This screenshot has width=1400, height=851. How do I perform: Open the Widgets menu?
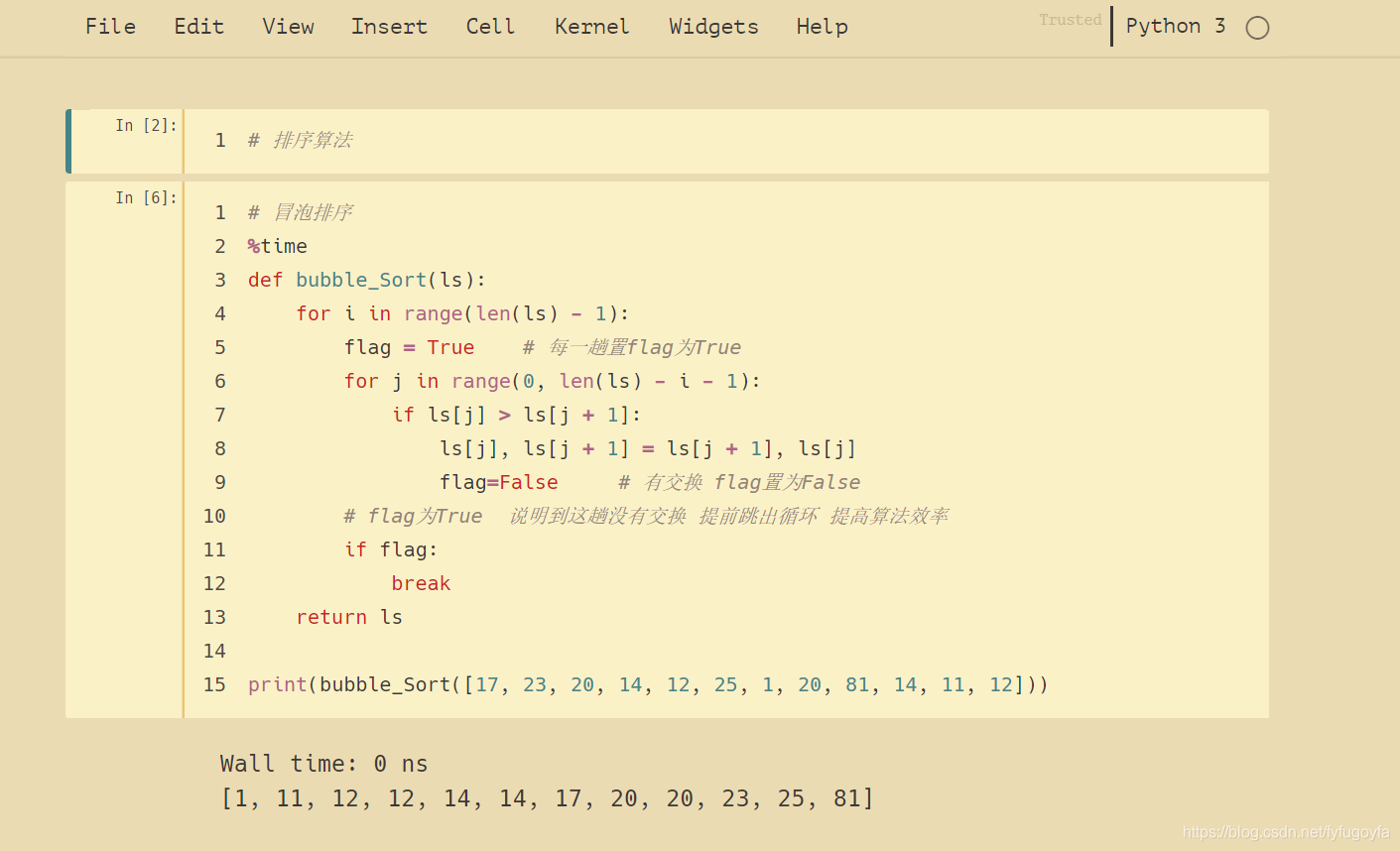tap(713, 27)
